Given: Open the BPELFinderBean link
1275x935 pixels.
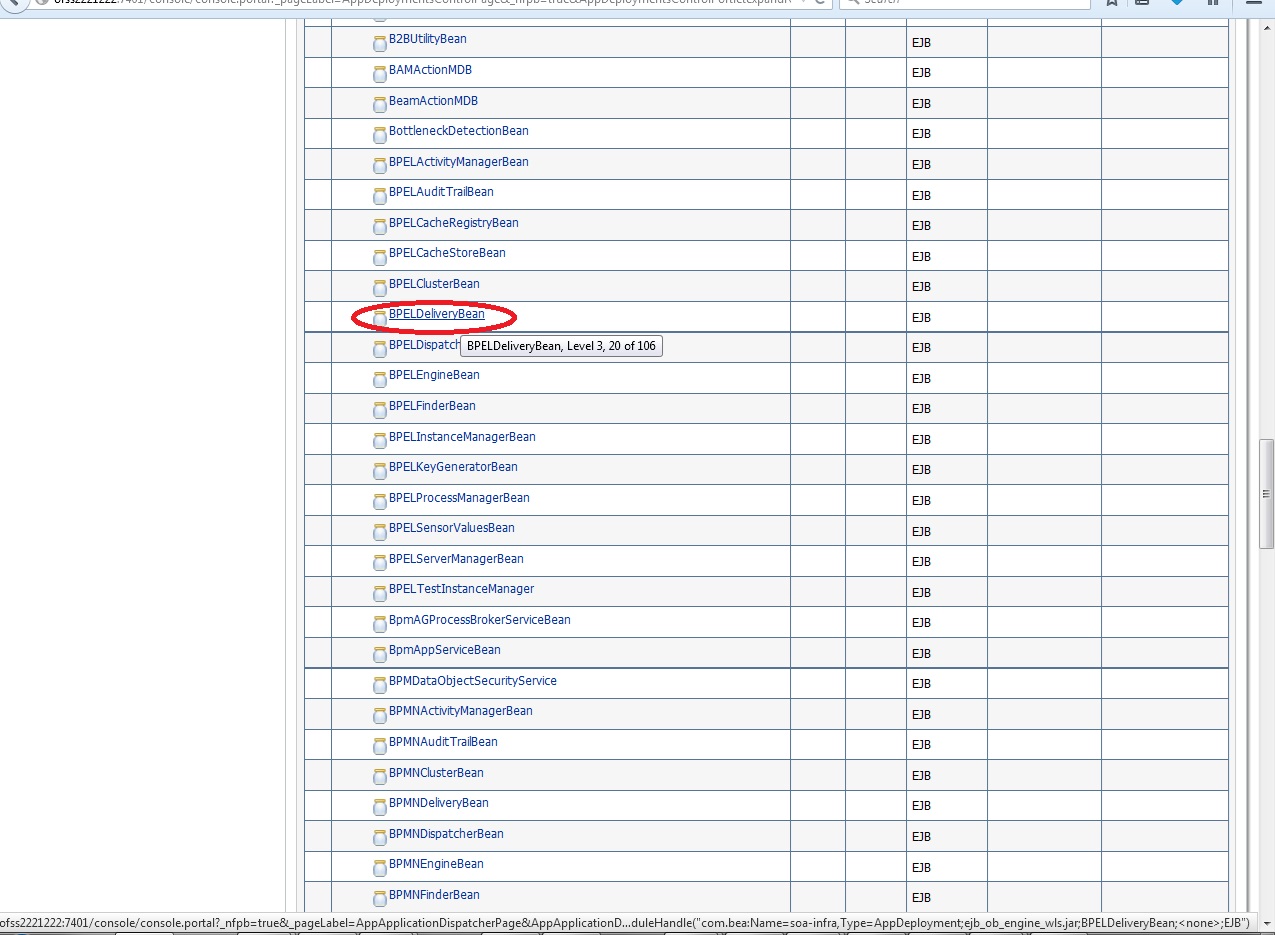Looking at the screenshot, I should (432, 406).
